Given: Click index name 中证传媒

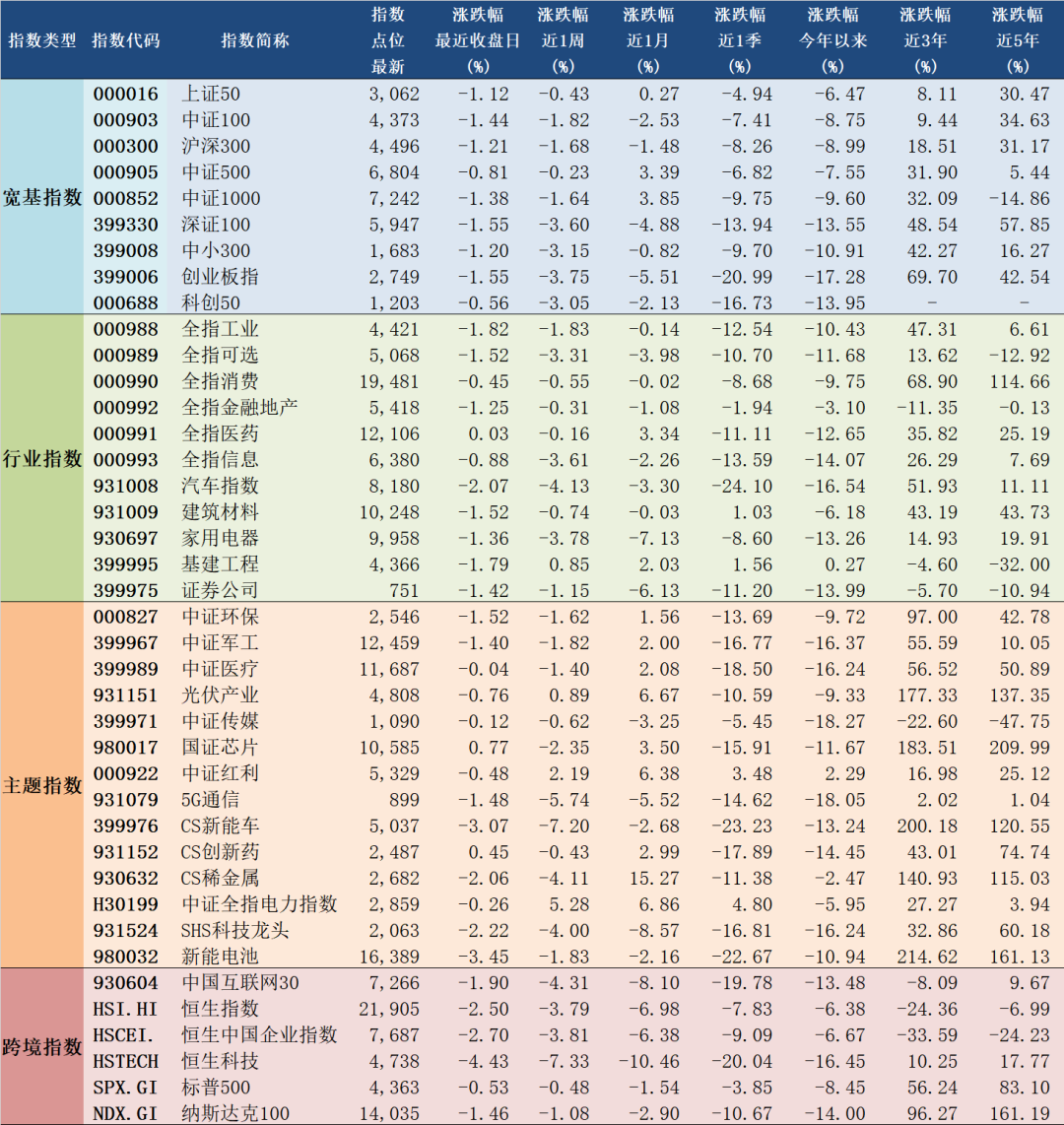Looking at the screenshot, I should point(221,721).
